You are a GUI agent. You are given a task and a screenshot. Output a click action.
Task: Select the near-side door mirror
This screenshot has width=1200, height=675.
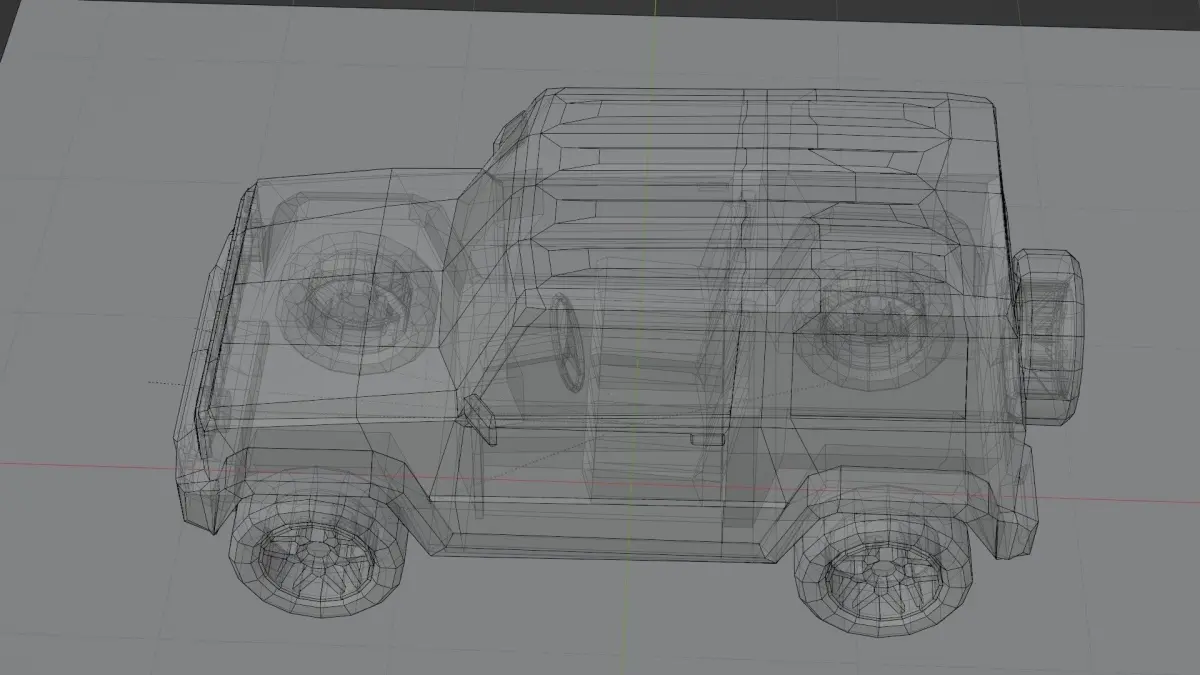tap(480, 418)
